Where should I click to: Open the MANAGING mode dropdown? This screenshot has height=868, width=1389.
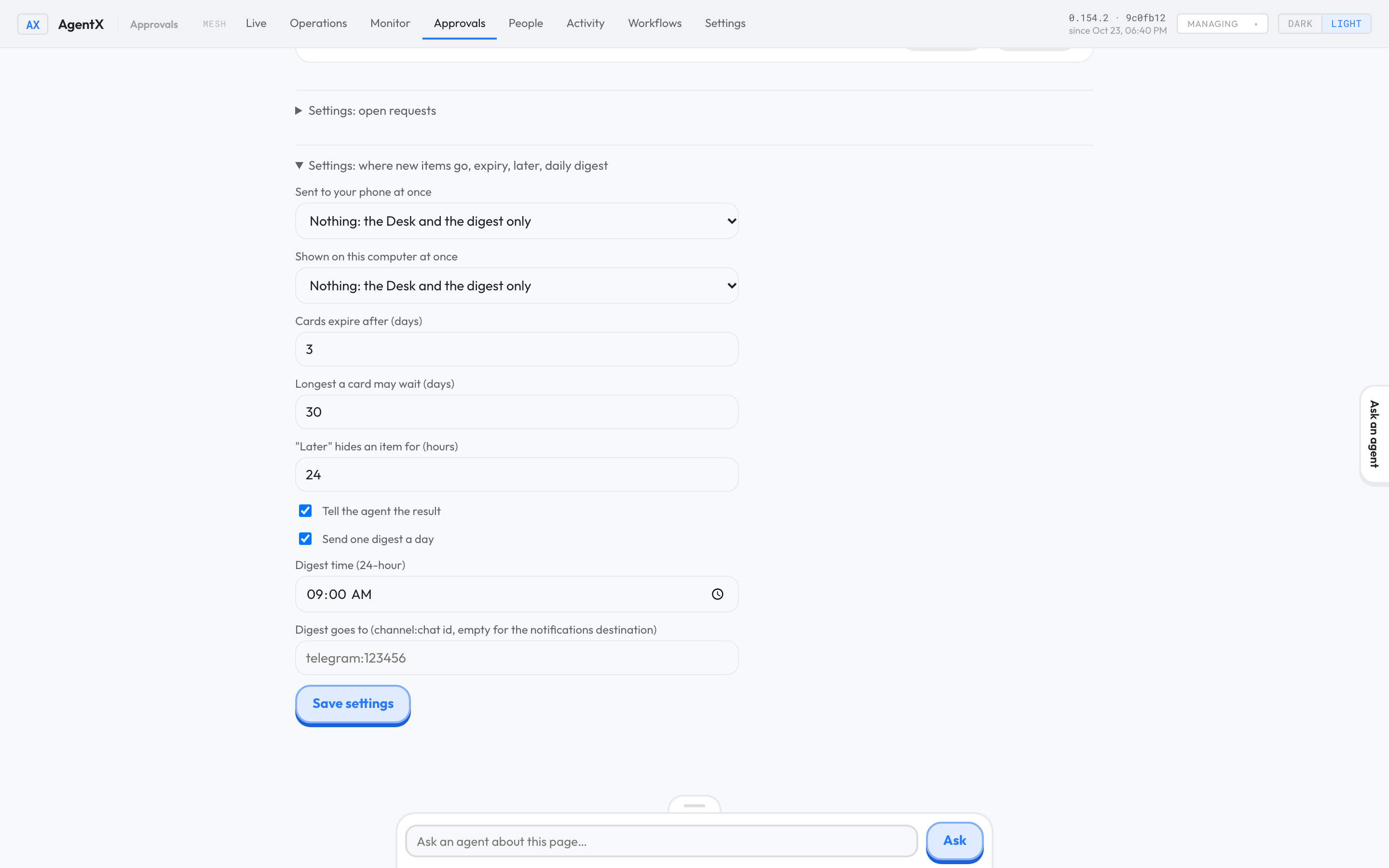point(1222,24)
